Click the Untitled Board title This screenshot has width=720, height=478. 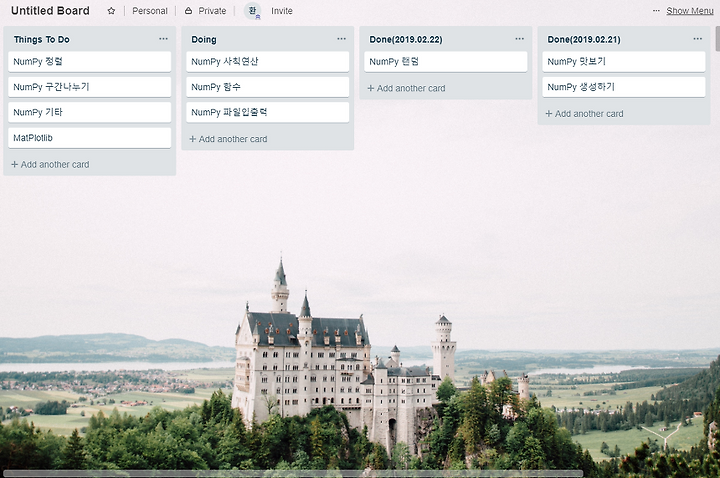pos(50,11)
